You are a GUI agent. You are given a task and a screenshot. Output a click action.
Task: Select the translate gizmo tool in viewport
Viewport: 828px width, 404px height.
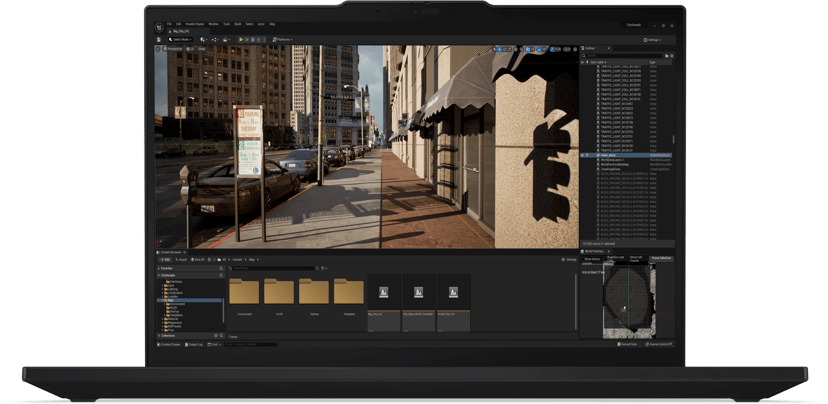(x=500, y=49)
